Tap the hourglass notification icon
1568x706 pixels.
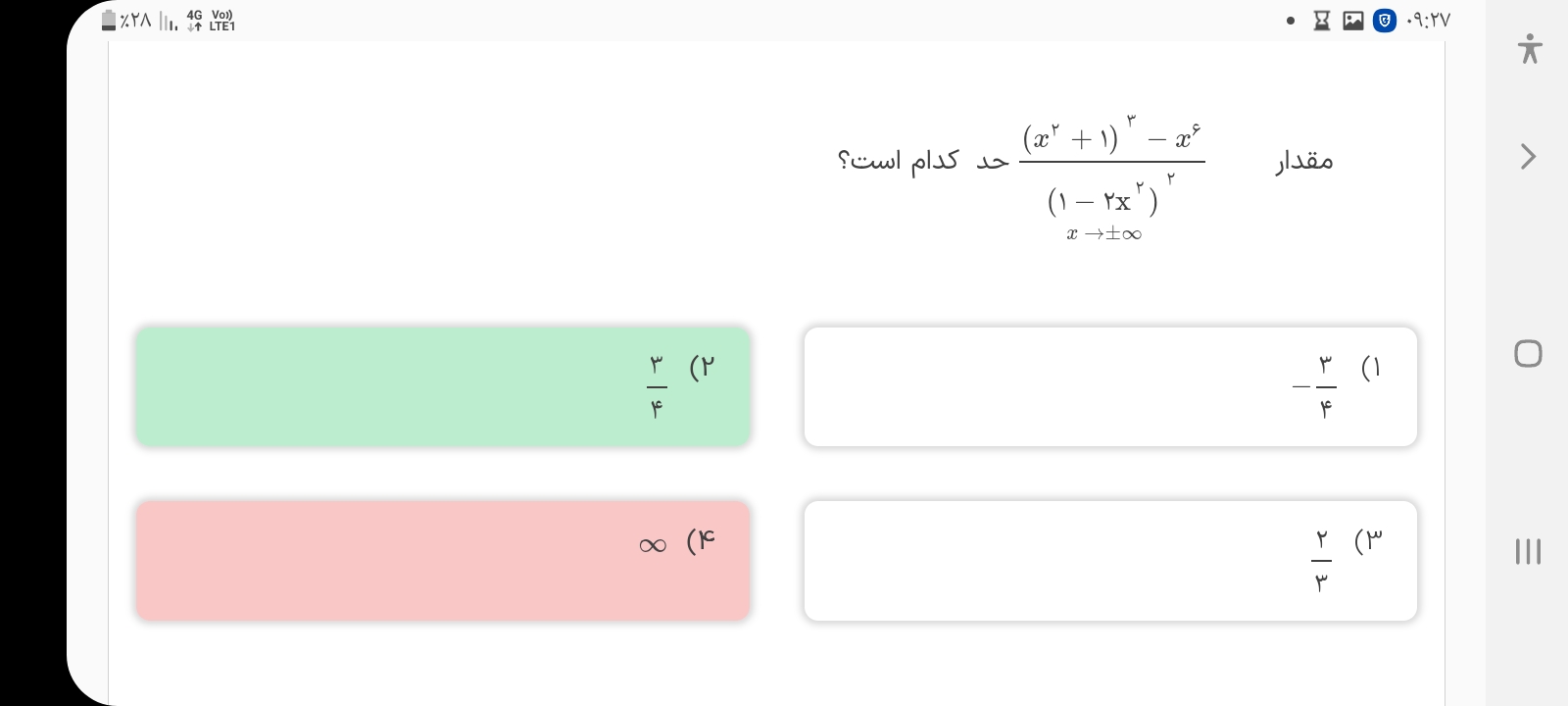1322,21
